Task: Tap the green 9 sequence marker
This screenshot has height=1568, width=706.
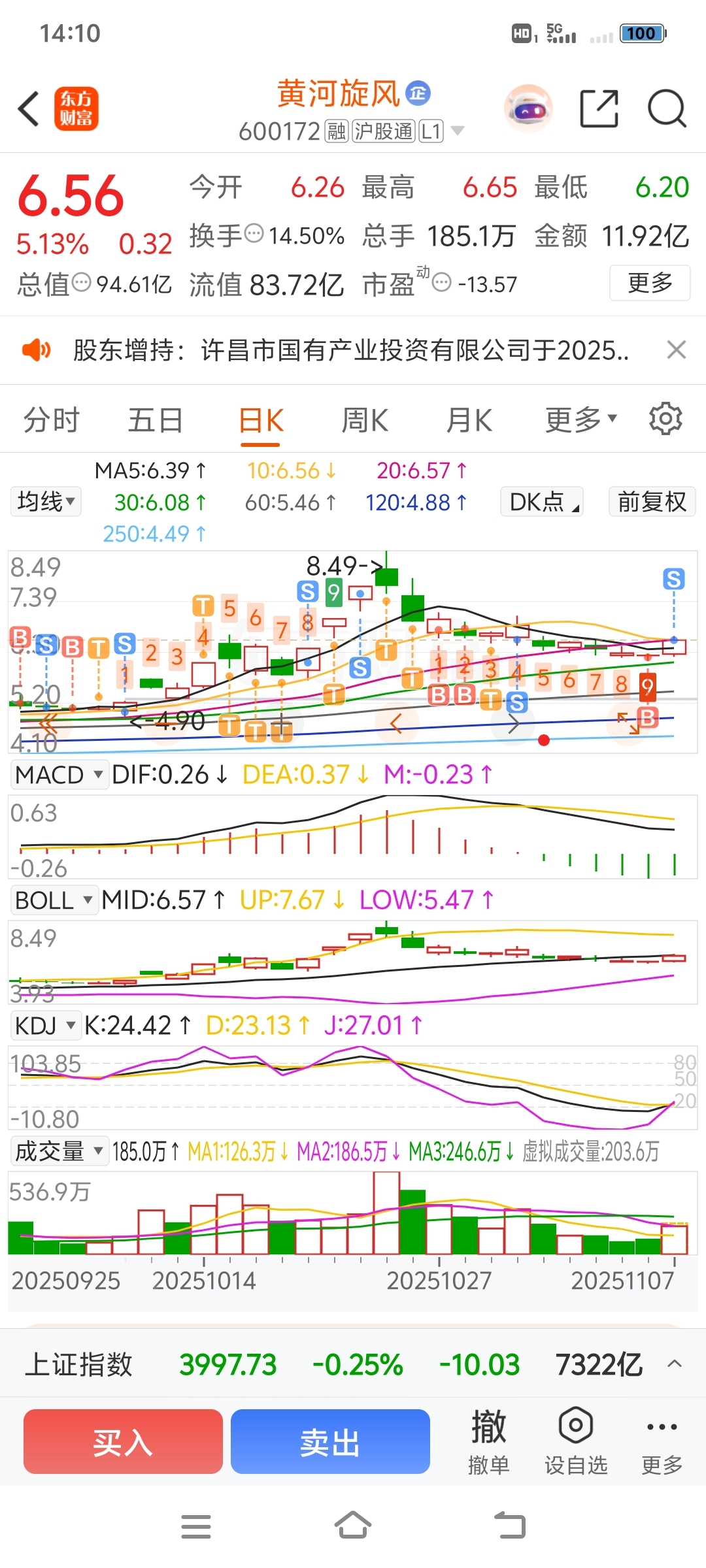Action: click(334, 593)
